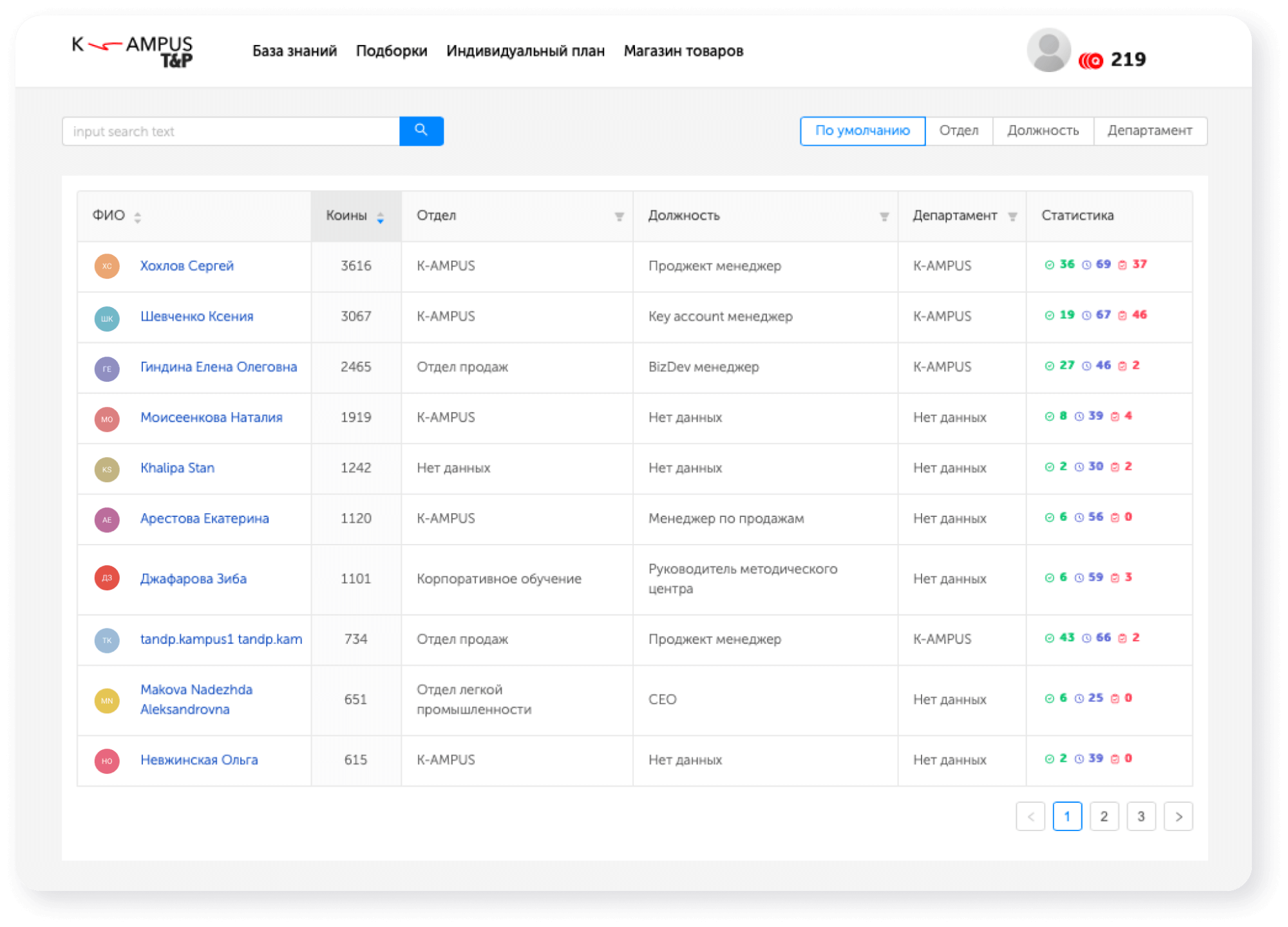Sort table by ФИО column arrows
The width and height of the screenshot is (1288, 927).
138,217
